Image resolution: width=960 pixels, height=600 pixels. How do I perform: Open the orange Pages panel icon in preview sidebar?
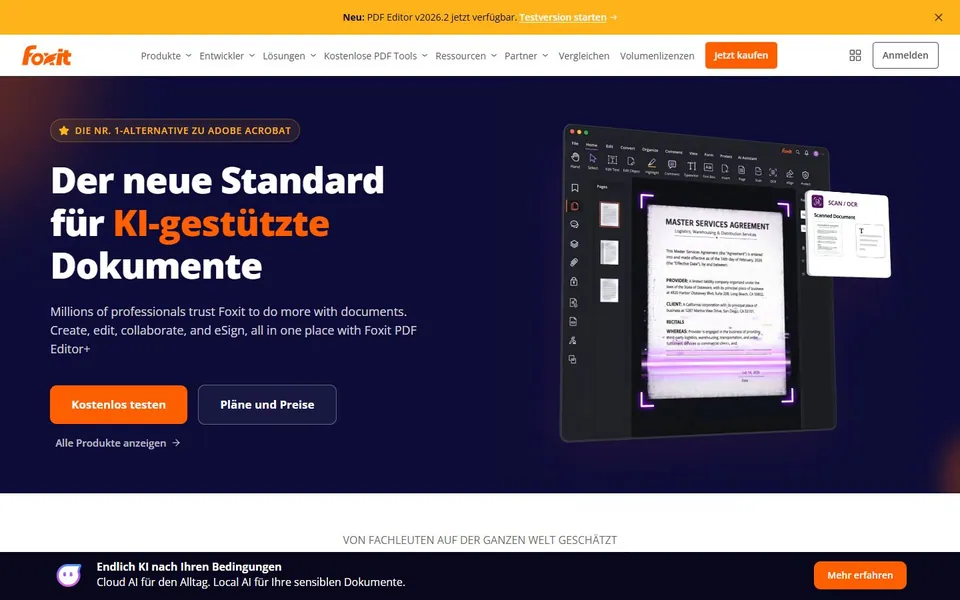pyautogui.click(x=574, y=206)
